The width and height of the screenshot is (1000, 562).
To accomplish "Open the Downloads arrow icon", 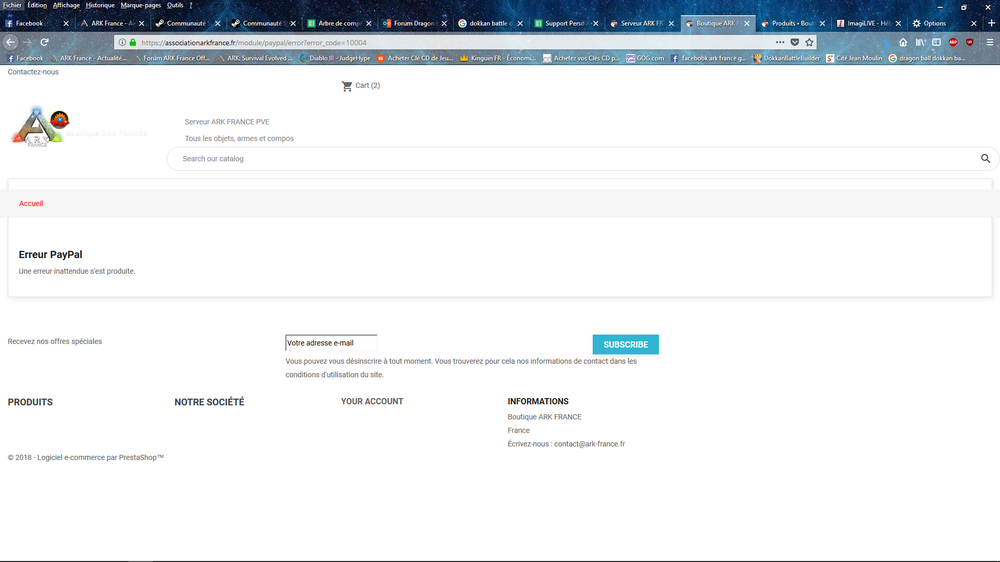I will 886,42.
